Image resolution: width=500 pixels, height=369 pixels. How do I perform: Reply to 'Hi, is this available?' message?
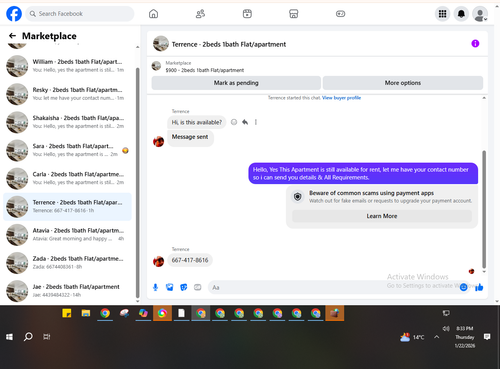click(x=245, y=122)
